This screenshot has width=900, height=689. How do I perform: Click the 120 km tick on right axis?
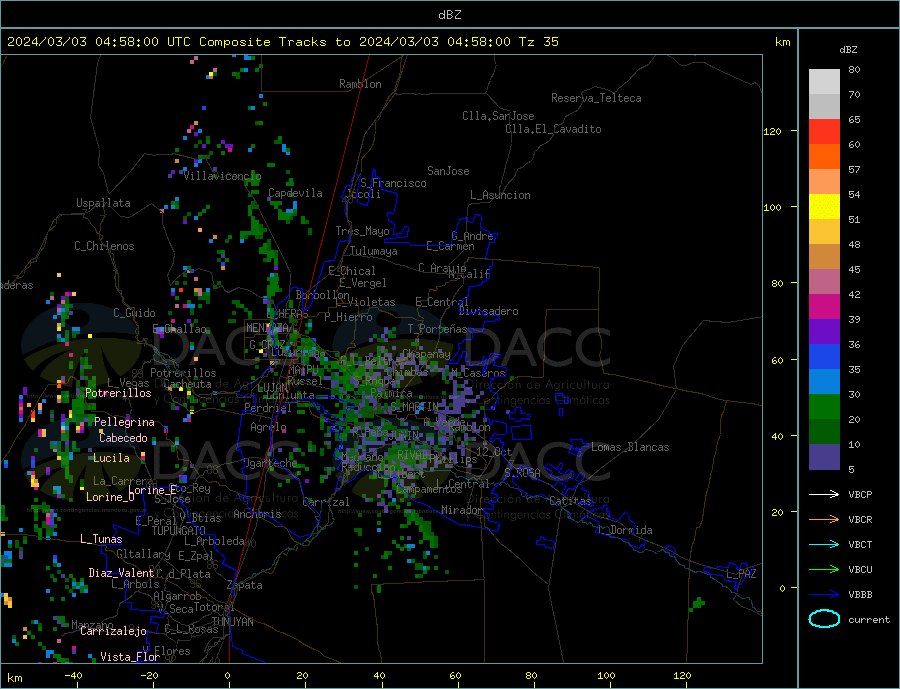point(773,131)
